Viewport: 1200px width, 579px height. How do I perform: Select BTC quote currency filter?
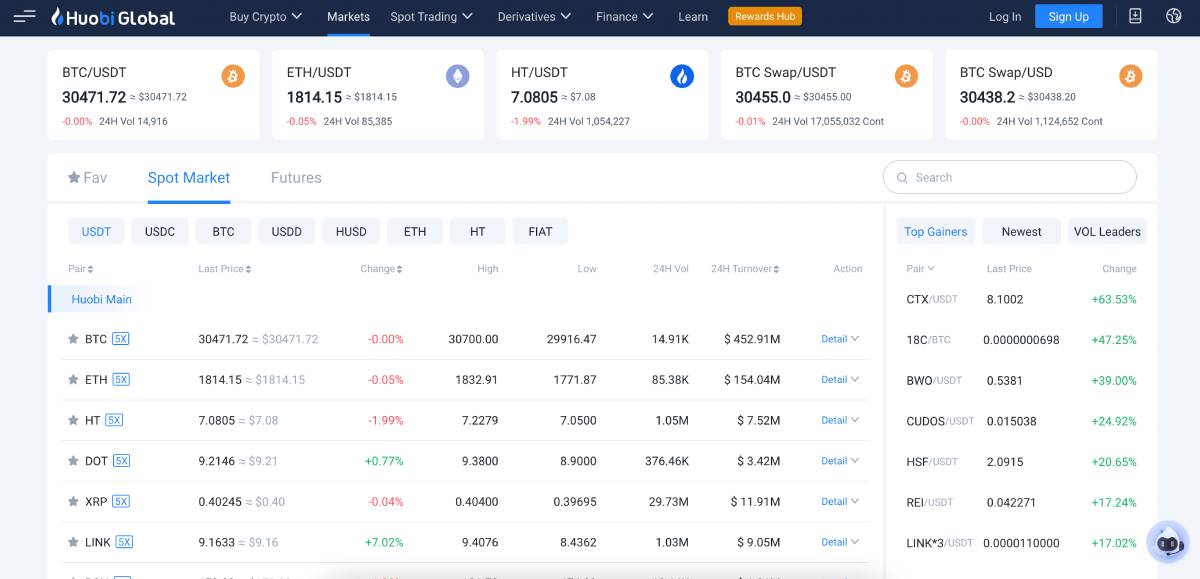pos(223,231)
